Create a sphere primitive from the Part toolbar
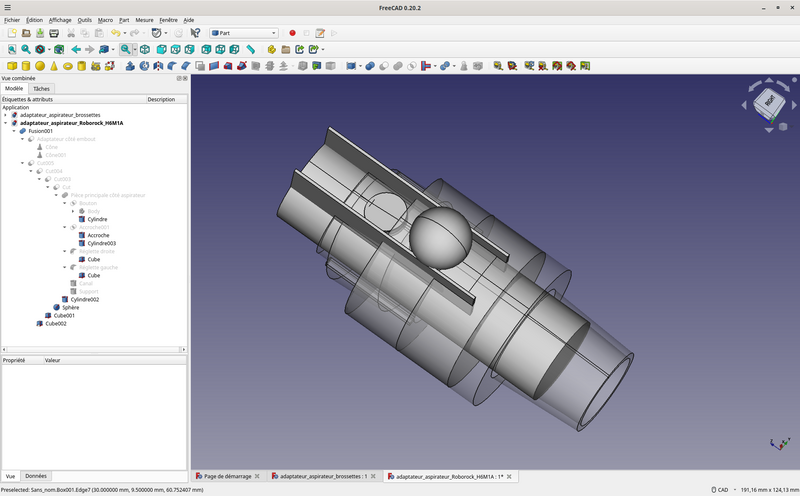800x496 pixels. coord(40,66)
